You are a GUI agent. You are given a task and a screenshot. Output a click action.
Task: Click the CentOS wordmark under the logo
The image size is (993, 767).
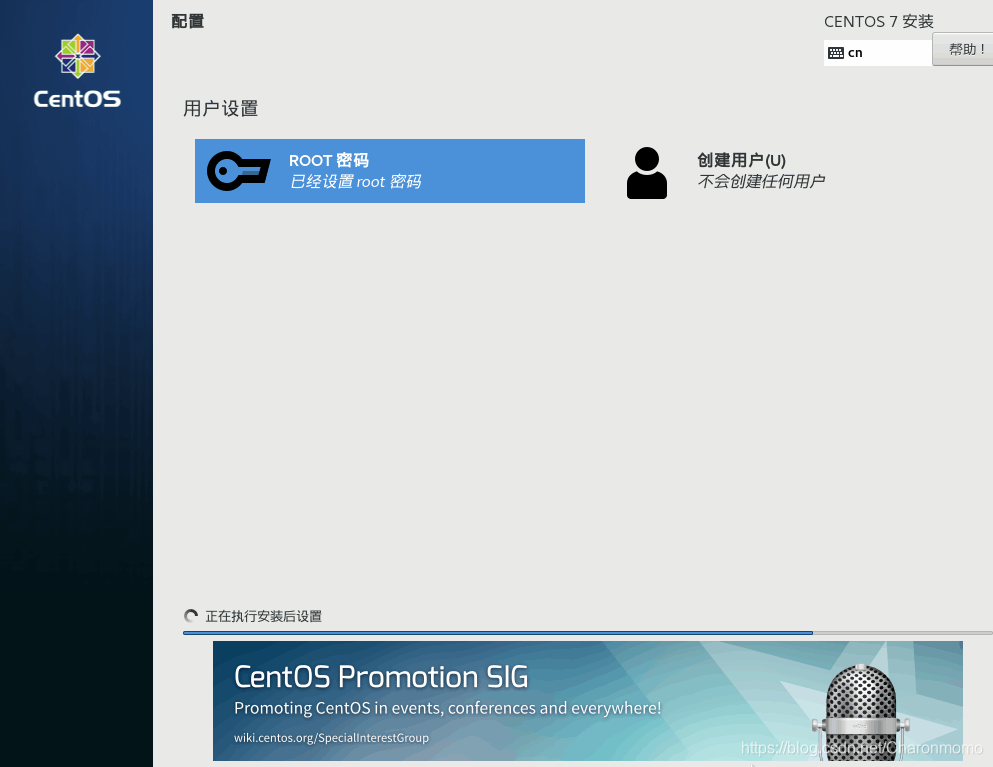[77, 99]
